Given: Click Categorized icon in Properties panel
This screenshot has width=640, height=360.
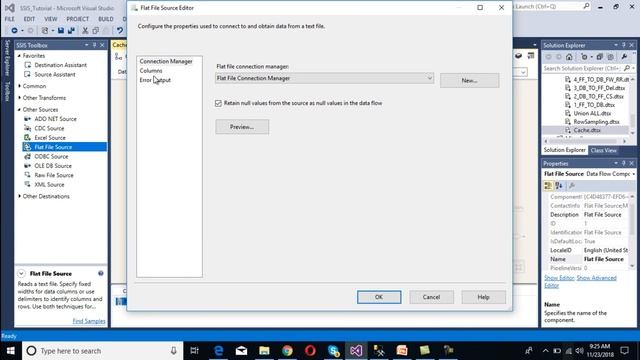Looking at the screenshot, I should (548, 186).
